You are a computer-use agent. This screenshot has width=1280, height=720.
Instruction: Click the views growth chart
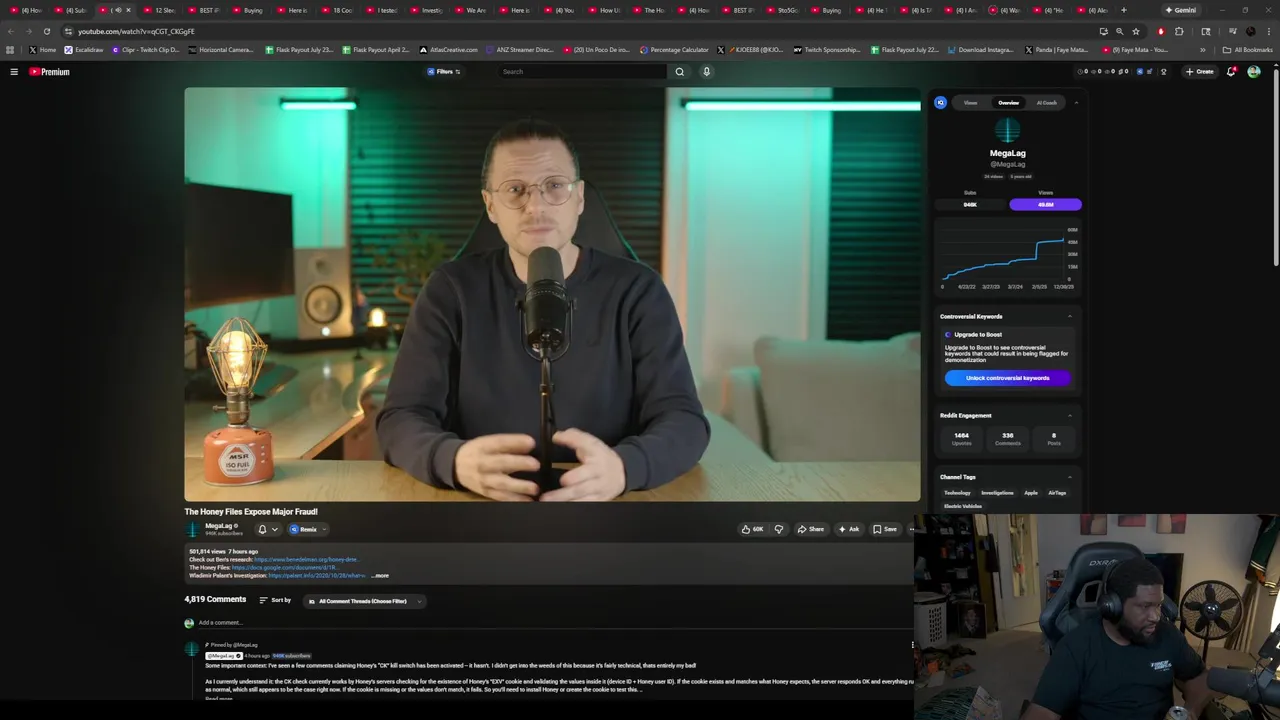(x=1007, y=256)
